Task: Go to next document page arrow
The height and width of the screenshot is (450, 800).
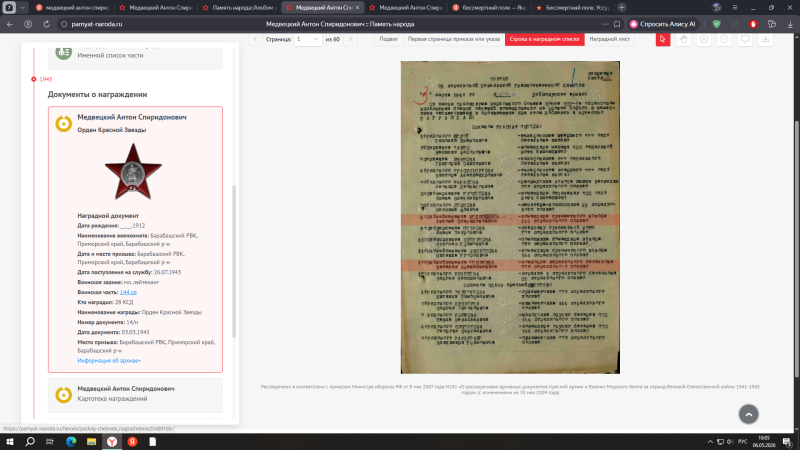Action: click(350, 39)
